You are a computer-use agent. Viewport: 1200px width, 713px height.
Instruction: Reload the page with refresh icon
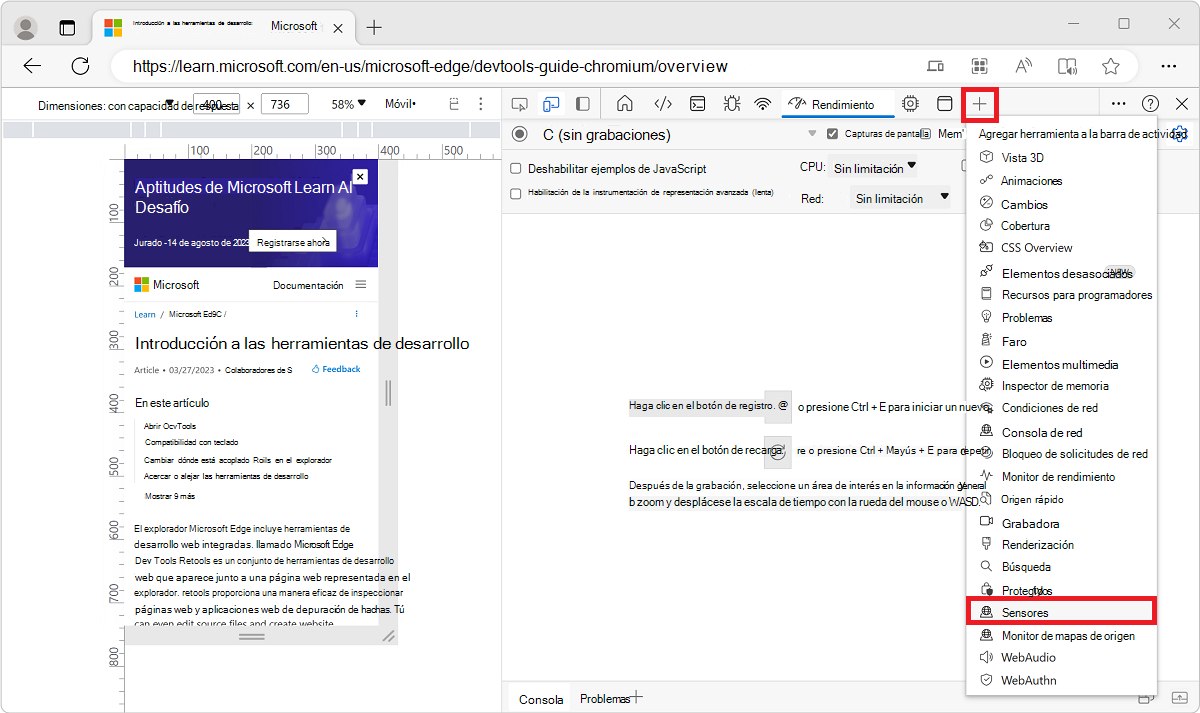pos(80,66)
